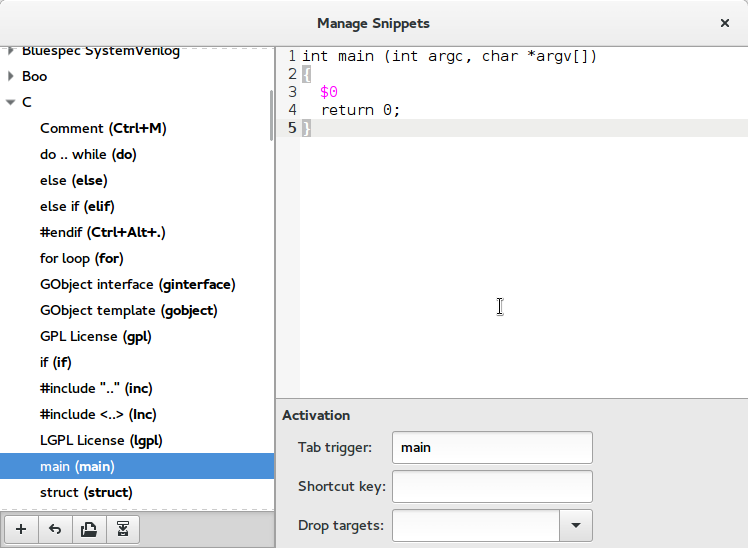Click the Tab trigger text field

click(x=492, y=447)
